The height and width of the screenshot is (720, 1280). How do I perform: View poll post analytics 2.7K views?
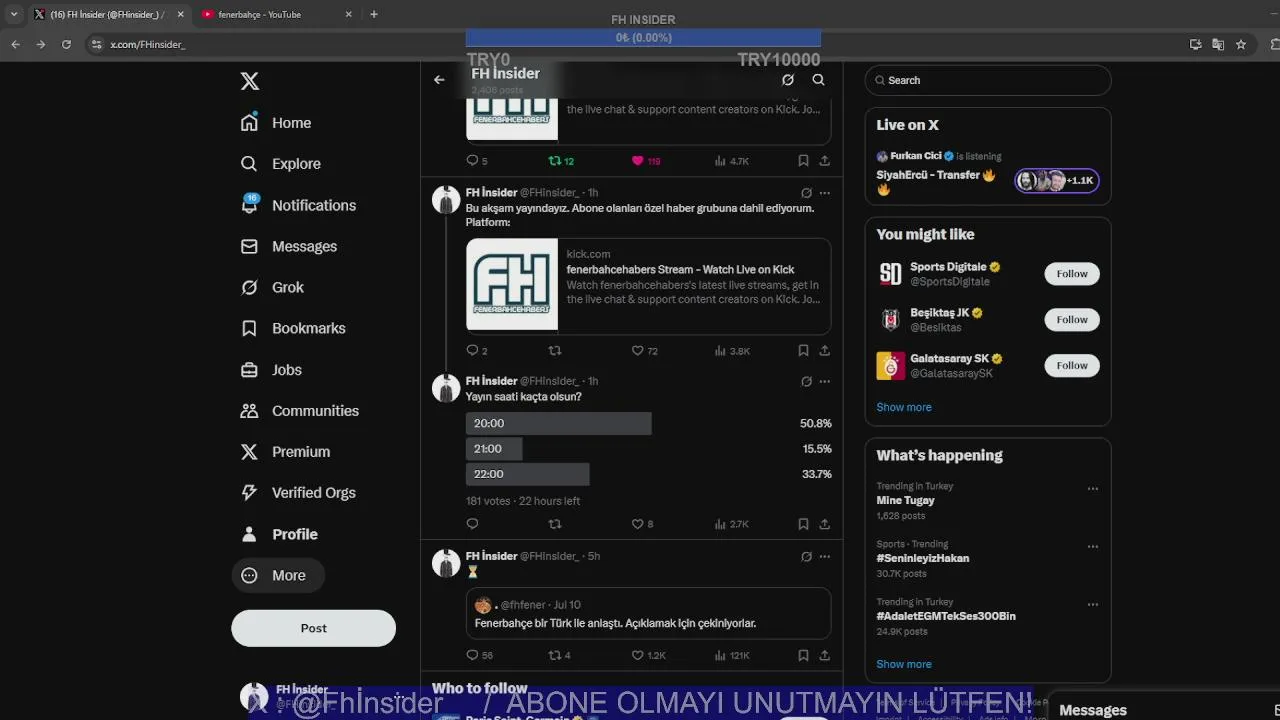click(732, 524)
